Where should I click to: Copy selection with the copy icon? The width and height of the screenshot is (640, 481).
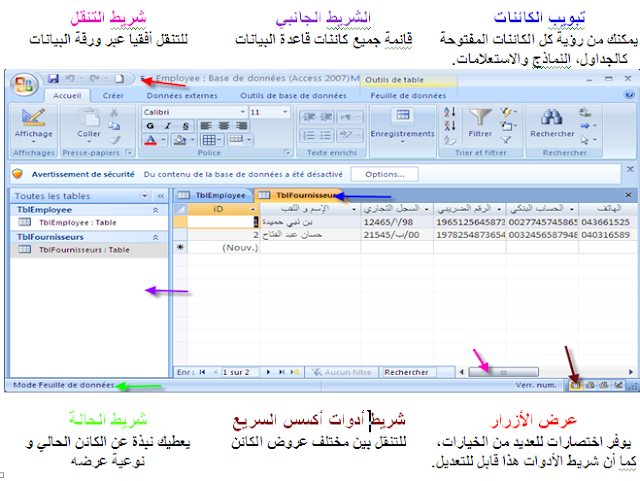point(114,126)
